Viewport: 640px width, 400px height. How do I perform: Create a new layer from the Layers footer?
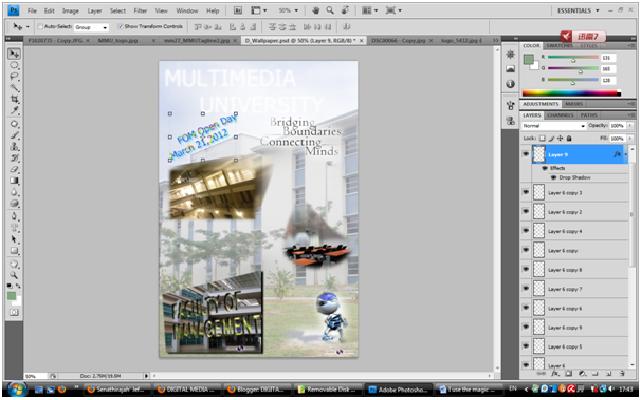(609, 373)
